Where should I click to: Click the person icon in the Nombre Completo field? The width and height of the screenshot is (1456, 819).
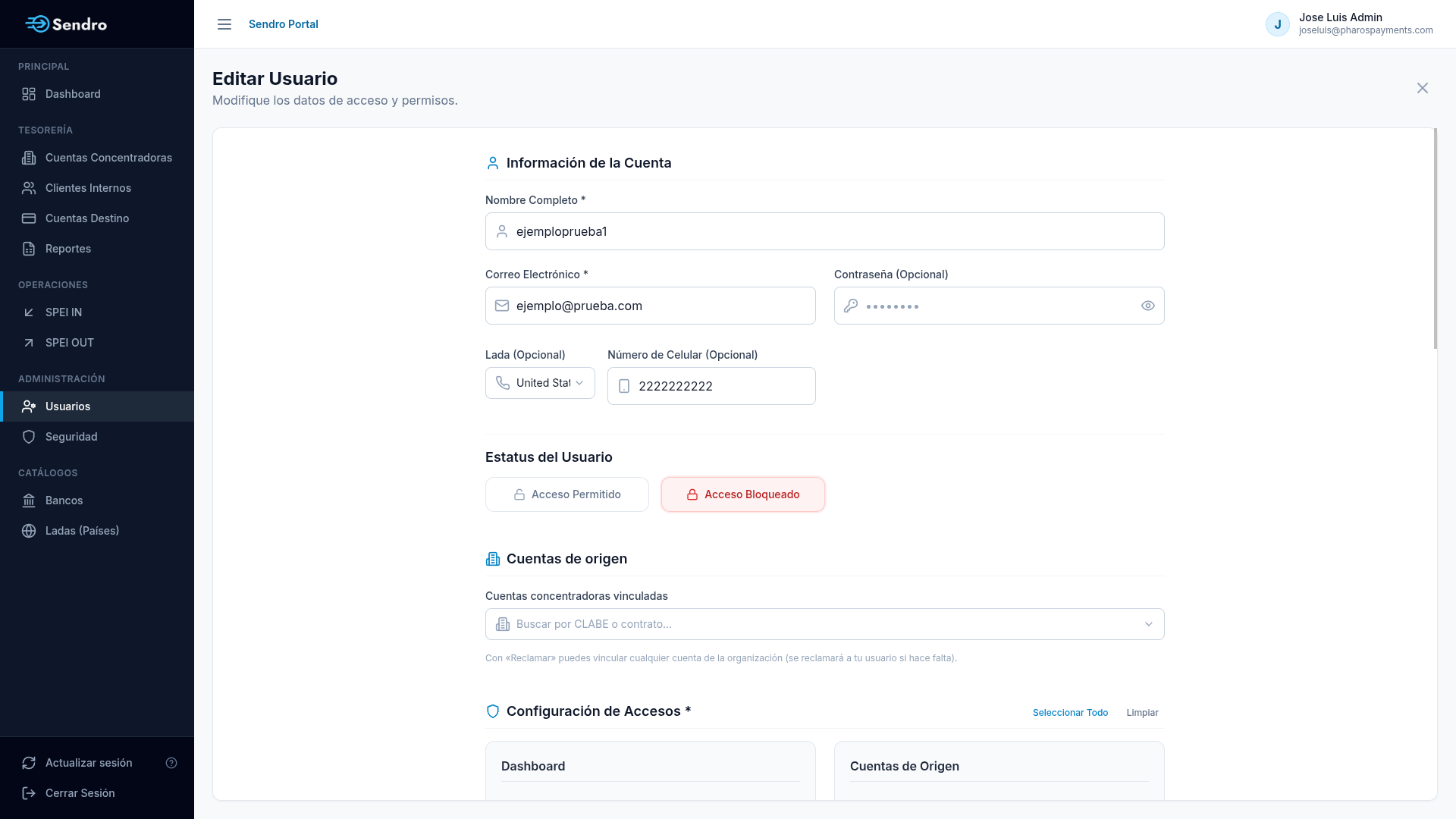(502, 231)
